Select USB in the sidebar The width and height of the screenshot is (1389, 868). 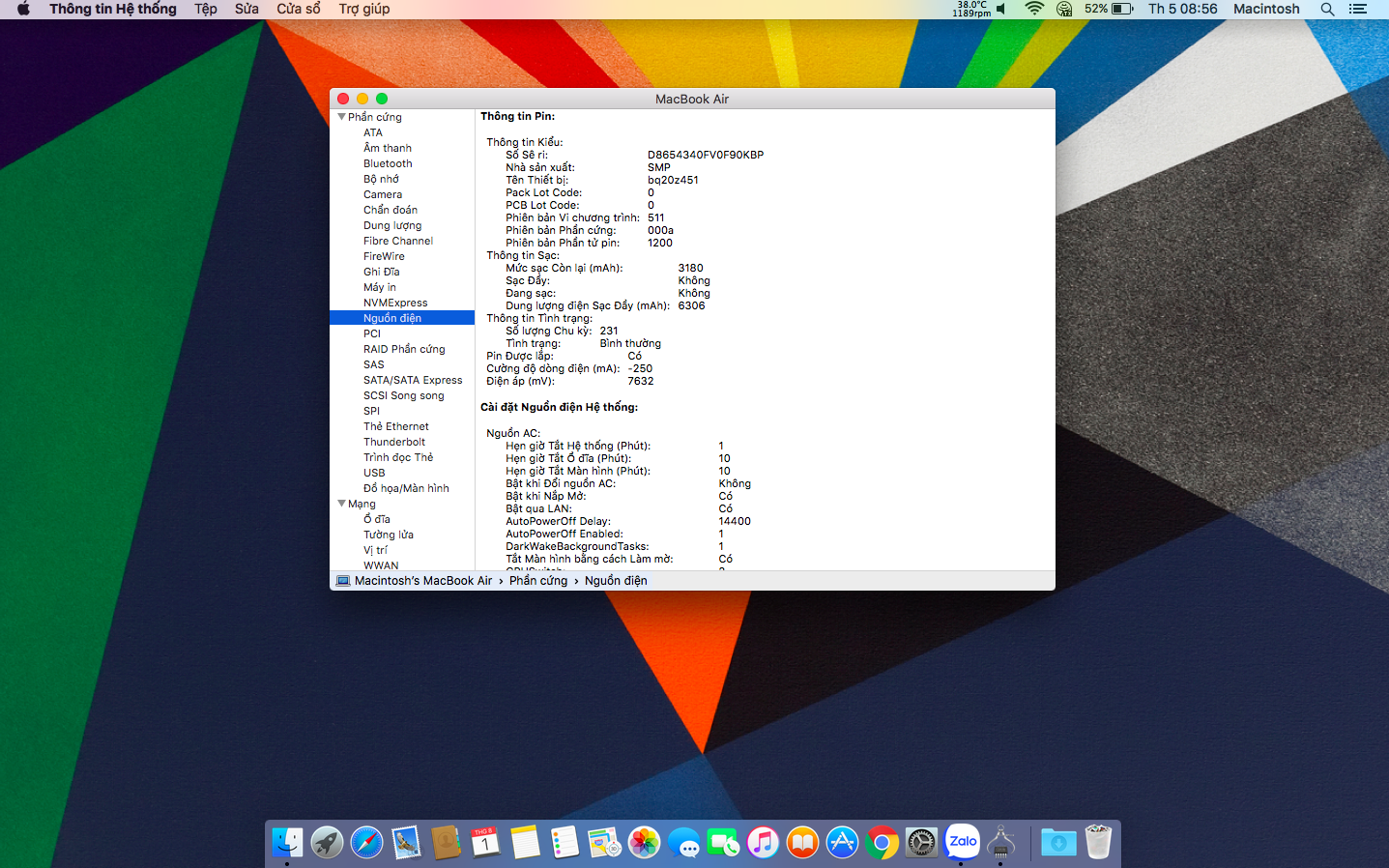coord(374,473)
